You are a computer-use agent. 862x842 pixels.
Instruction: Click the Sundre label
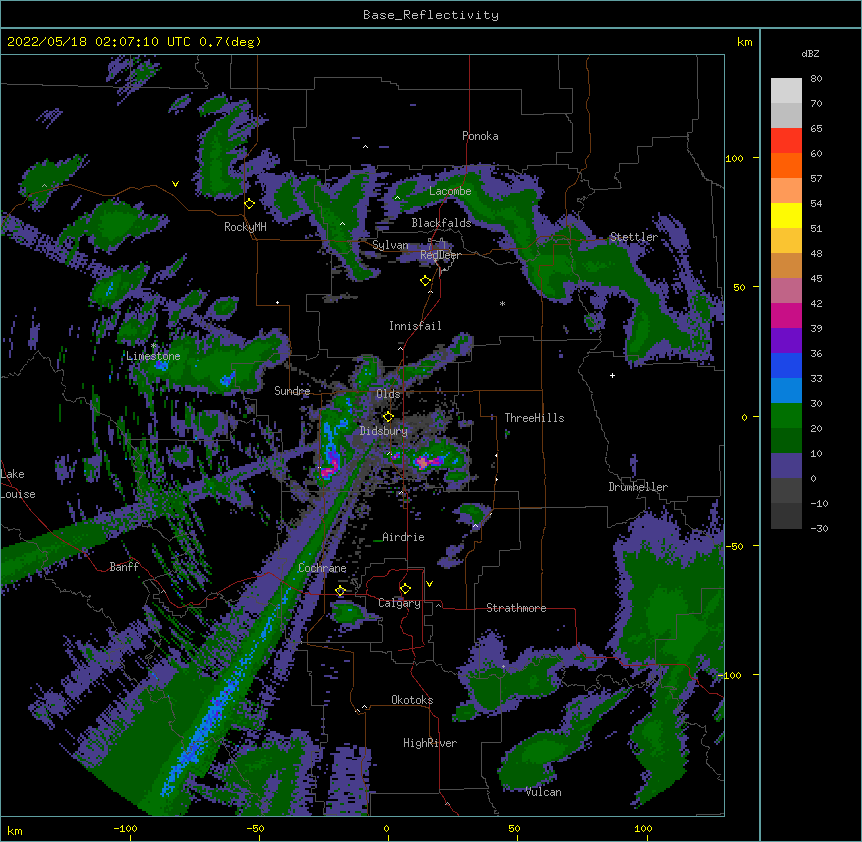292,391
